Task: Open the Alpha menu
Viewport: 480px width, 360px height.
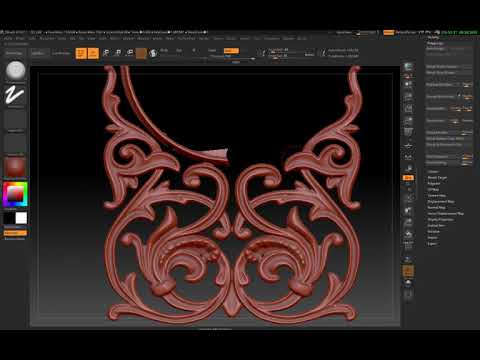Action: (7, 39)
